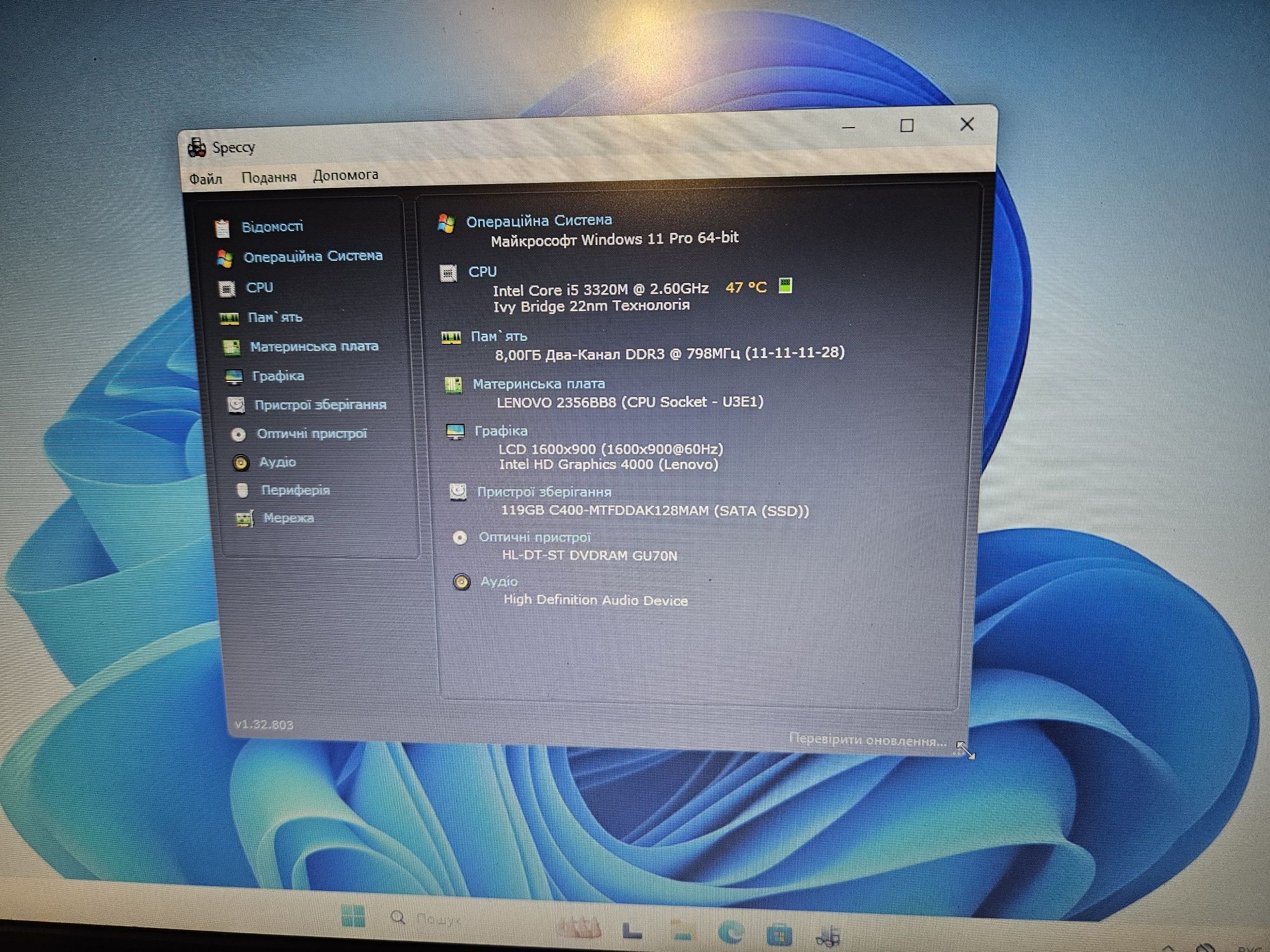Screen dimensions: 1270x952
Task: Click 'Intel Core i5 3320M @ 2.60GHz' text
Action: 601,289
